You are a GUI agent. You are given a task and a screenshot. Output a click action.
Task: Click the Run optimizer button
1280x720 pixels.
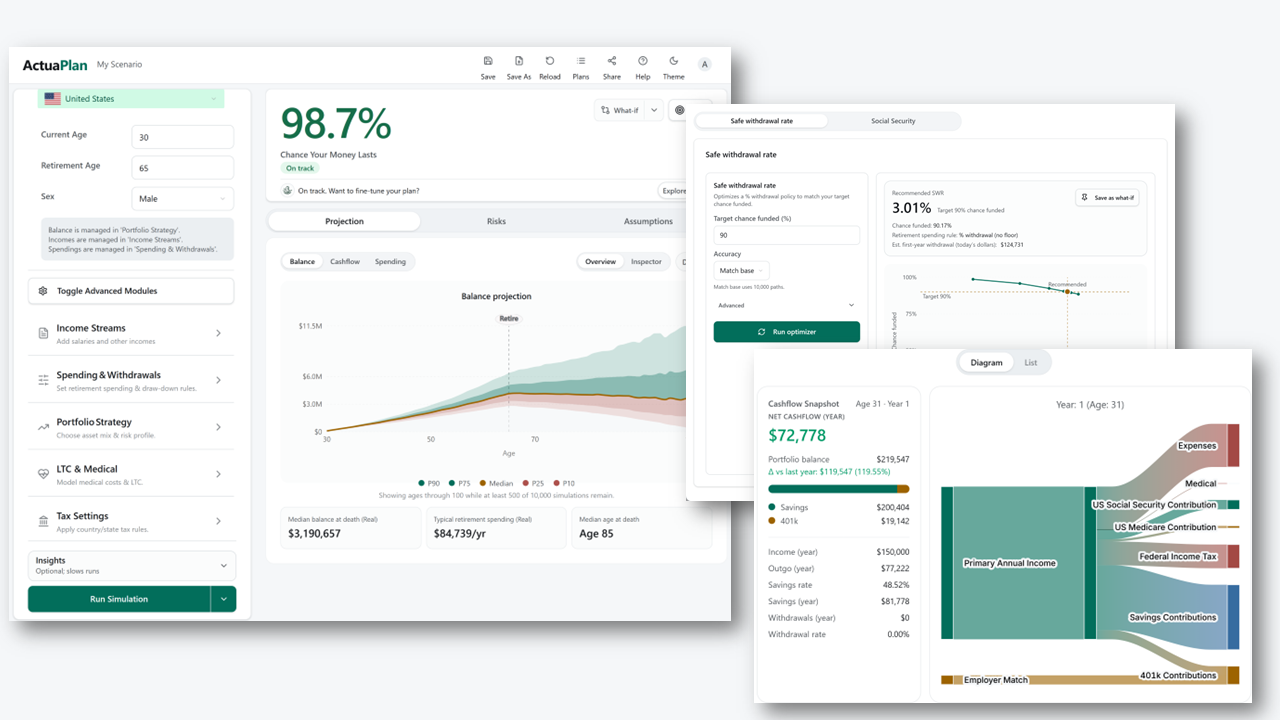click(x=786, y=332)
